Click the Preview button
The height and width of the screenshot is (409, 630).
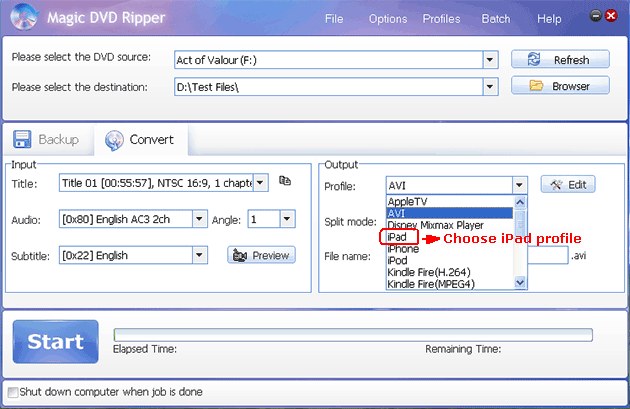[262, 255]
